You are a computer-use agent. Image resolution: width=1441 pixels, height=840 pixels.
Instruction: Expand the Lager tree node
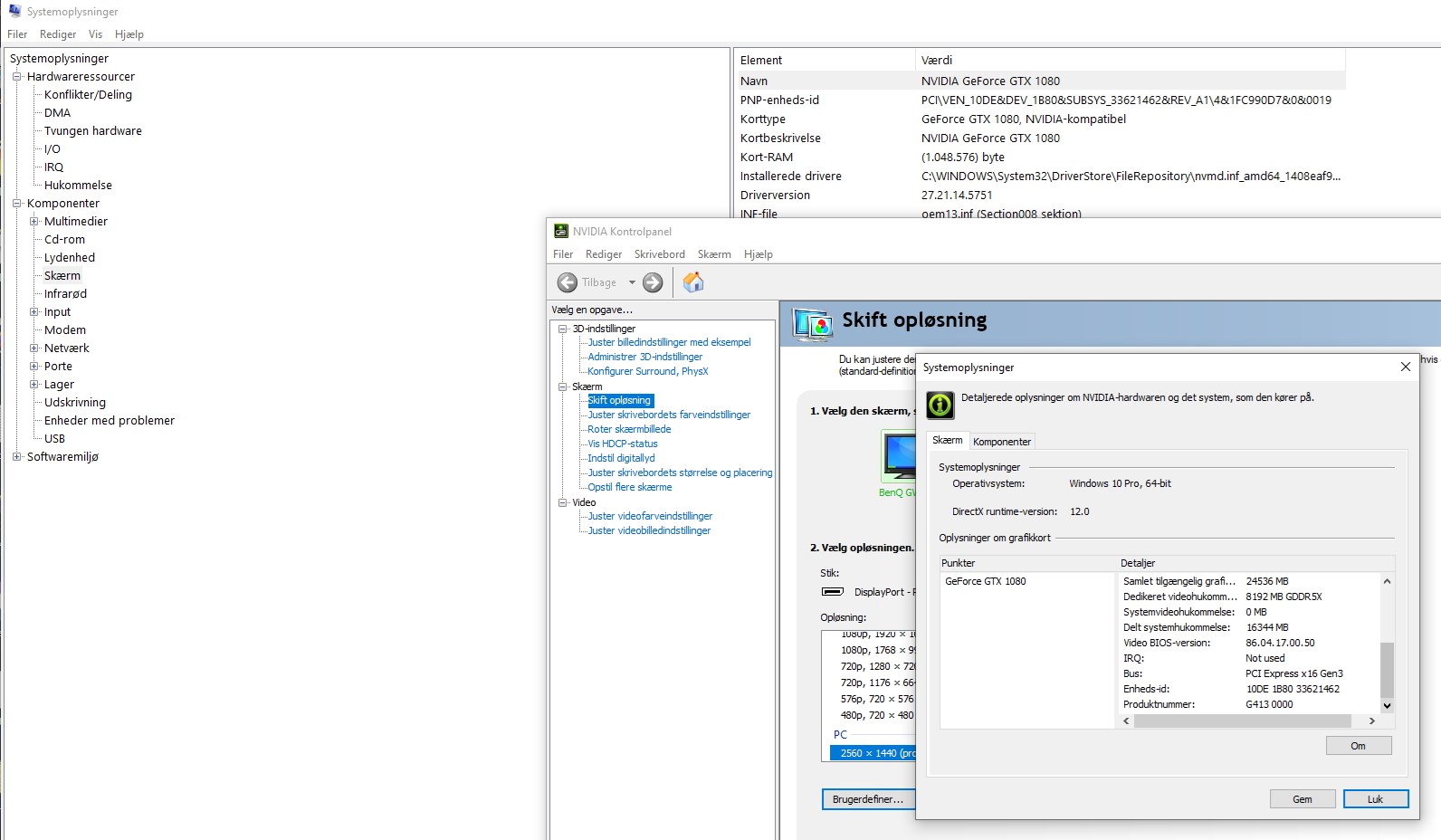[x=34, y=385]
